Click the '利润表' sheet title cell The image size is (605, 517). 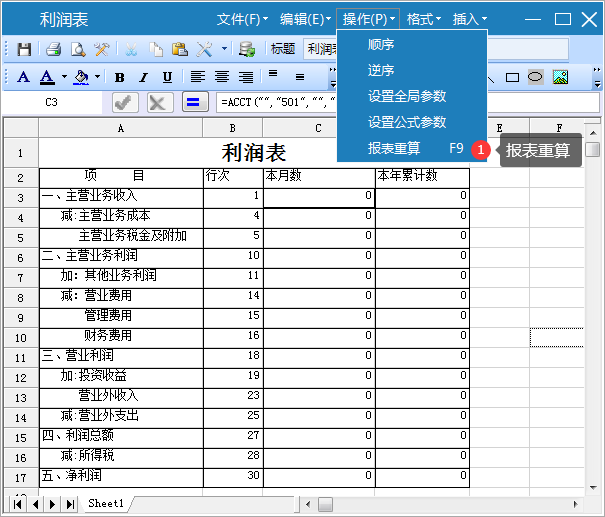point(254,153)
